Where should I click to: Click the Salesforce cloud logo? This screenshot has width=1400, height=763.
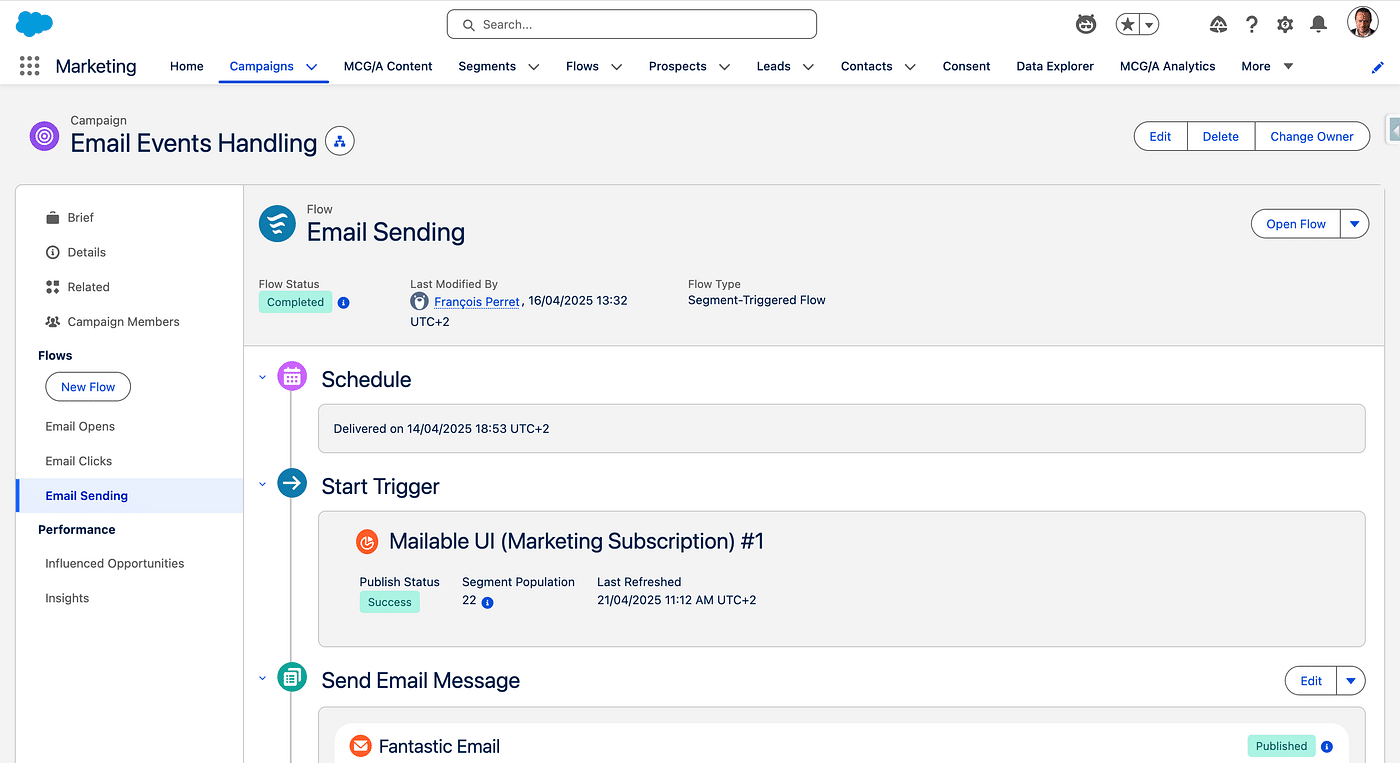(x=34, y=24)
